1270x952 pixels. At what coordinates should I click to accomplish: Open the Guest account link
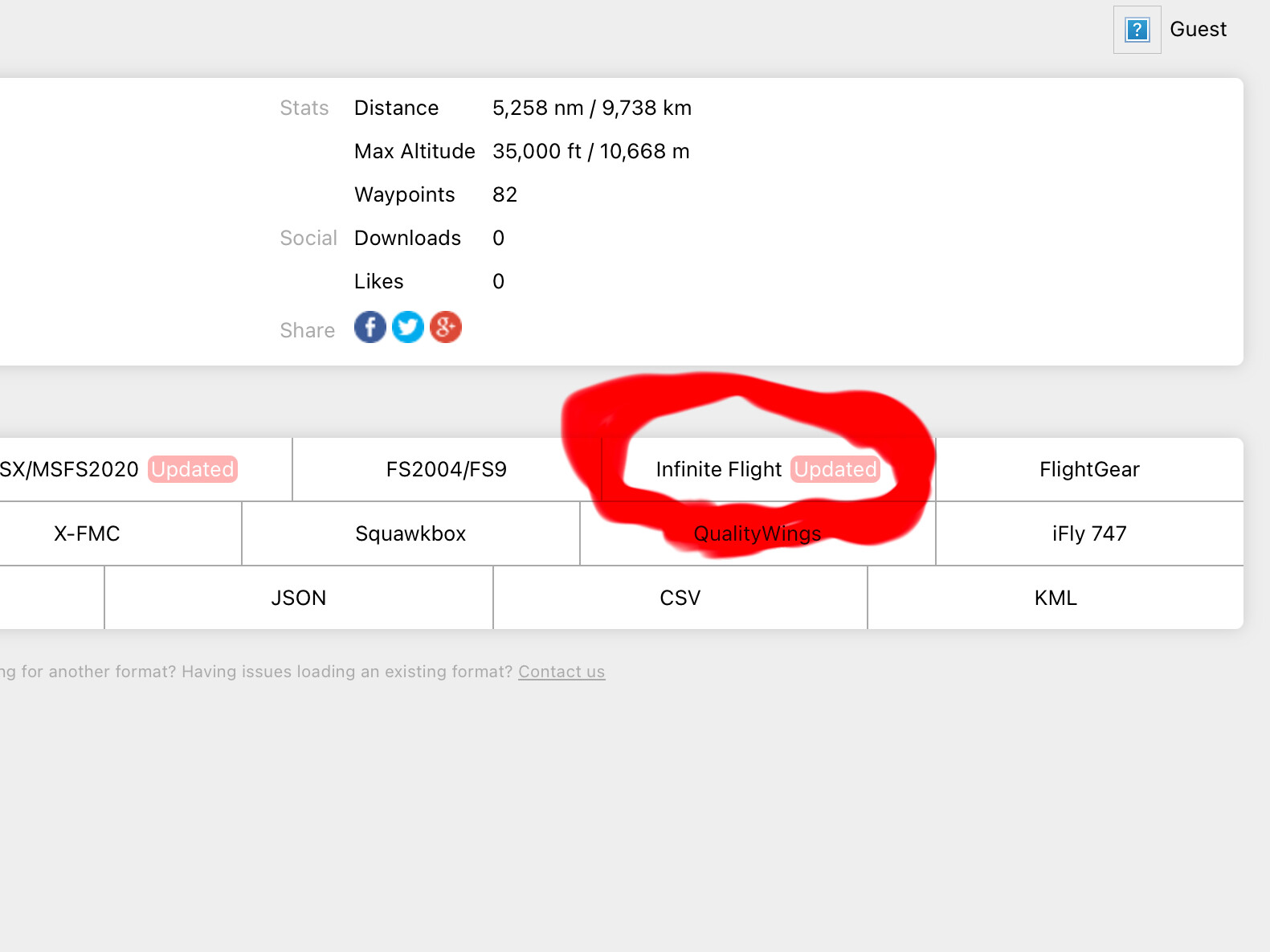[1198, 30]
